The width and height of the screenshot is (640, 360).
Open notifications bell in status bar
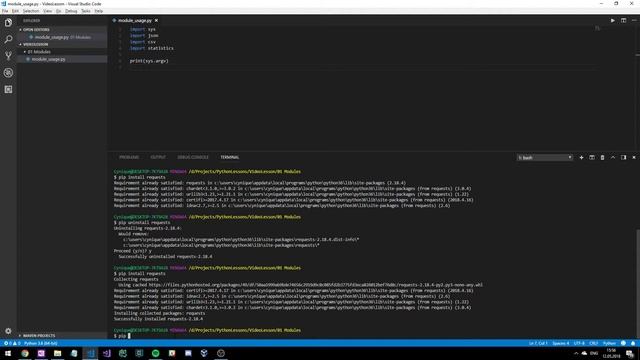pyautogui.click(x=633, y=343)
